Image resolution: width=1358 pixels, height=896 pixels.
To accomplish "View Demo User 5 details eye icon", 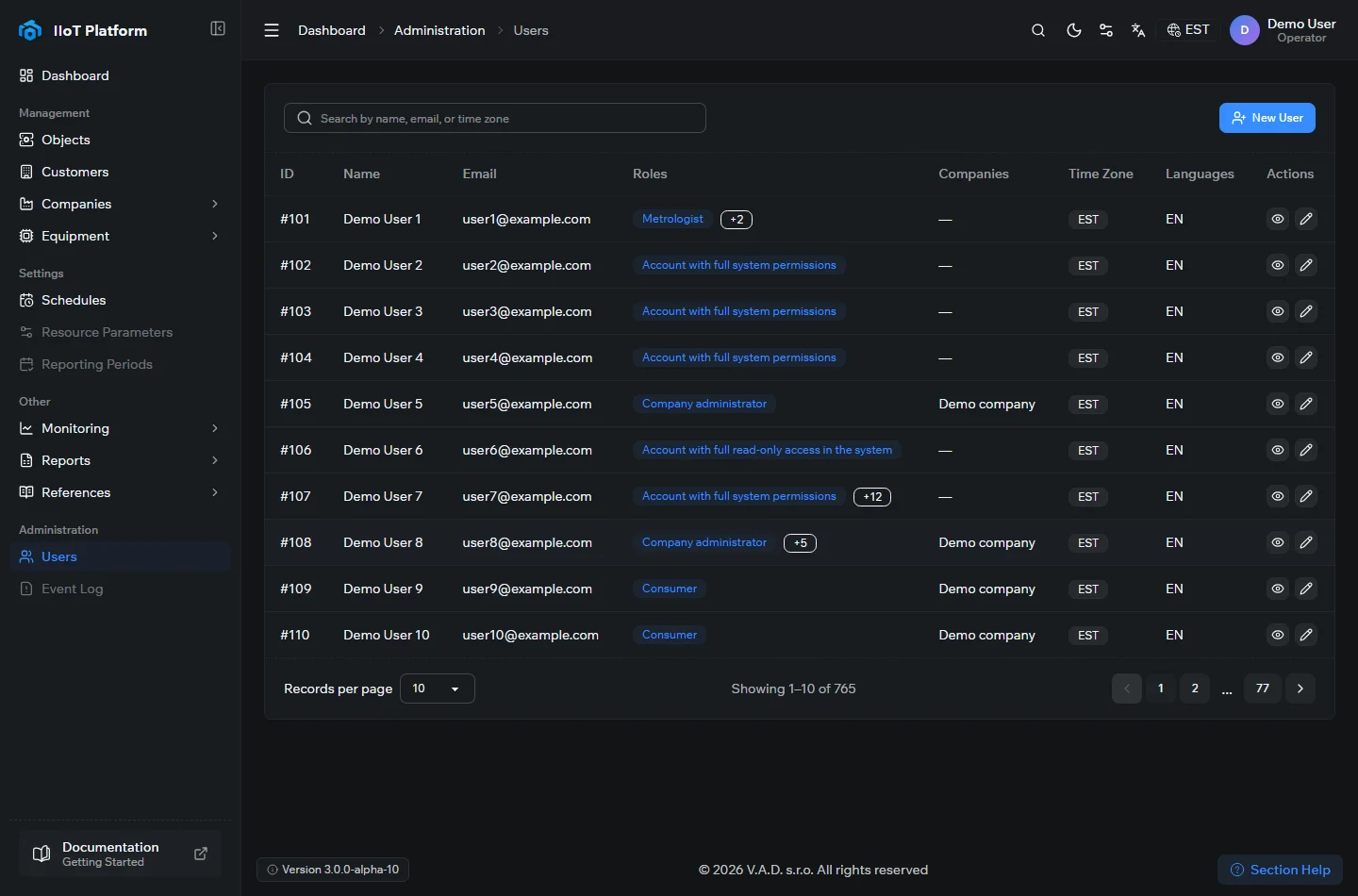I will 1278,404.
